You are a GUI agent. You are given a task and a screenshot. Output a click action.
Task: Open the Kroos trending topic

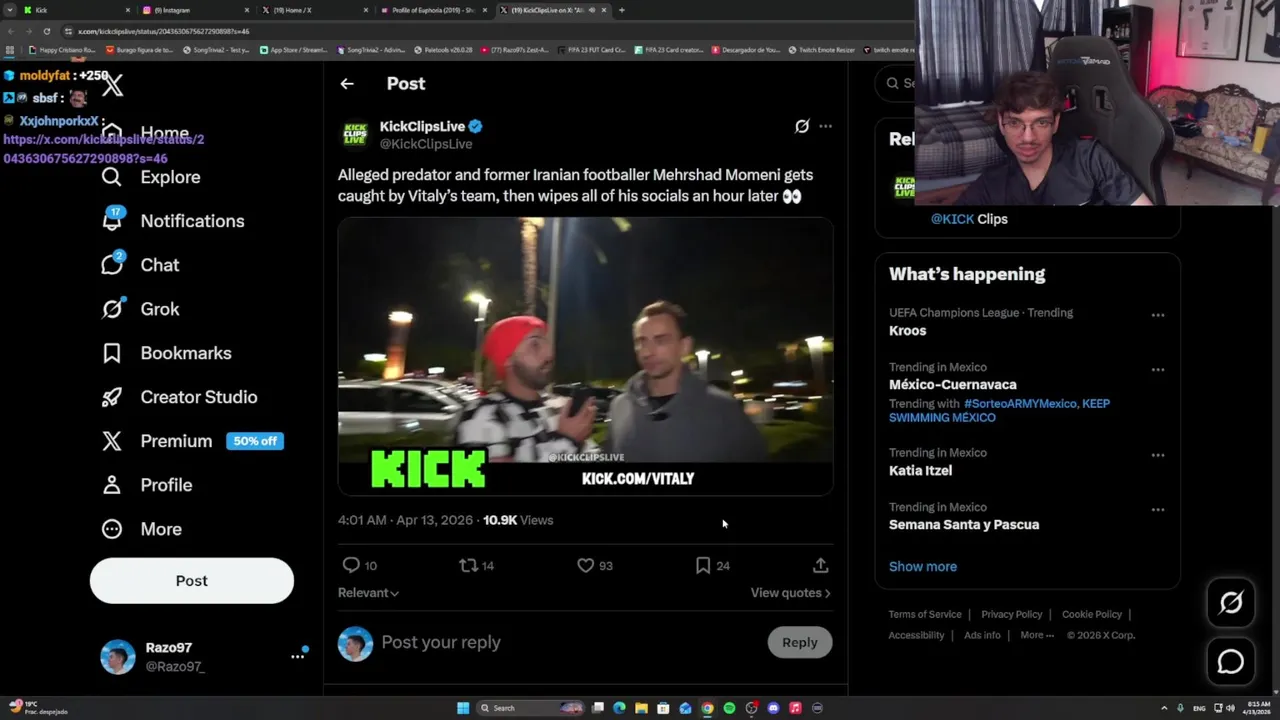click(907, 331)
